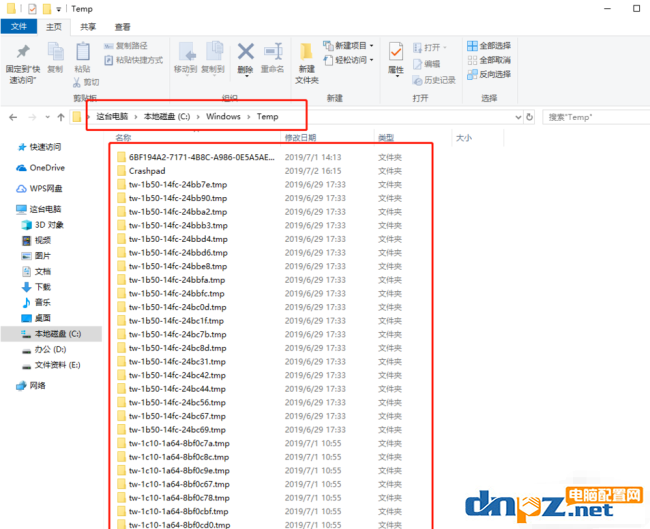Image resolution: width=650 pixels, height=529 pixels.
Task: Select 本地磁盘 (C:) in sidebar
Action: (x=51, y=334)
